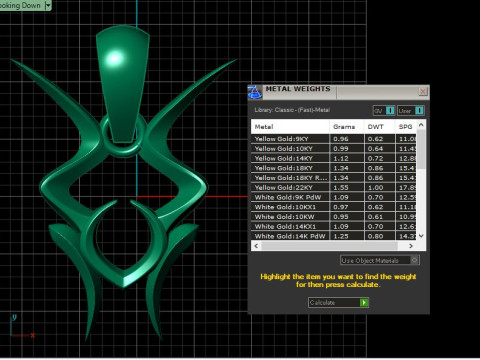Viewport: 480px width, 360px height.
Task: Select the White Gold:14K PdW row
Action: click(333, 236)
